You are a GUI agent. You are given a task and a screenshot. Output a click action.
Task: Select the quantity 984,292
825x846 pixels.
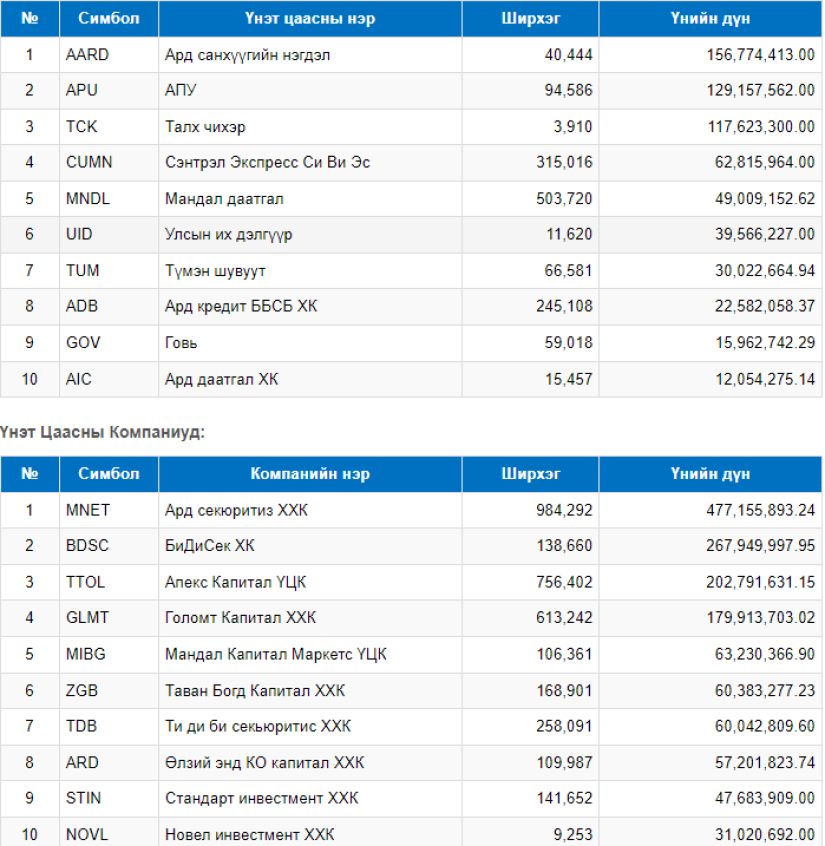point(564,510)
